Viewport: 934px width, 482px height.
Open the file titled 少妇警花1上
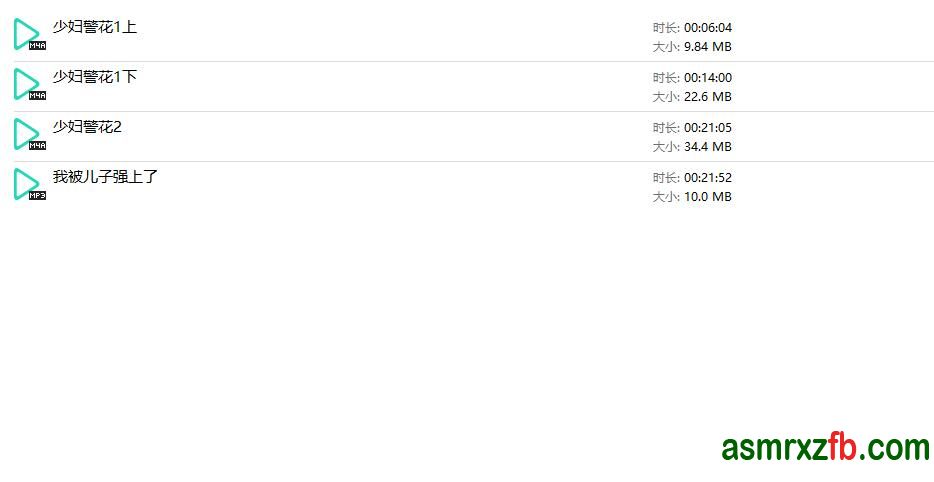95,27
